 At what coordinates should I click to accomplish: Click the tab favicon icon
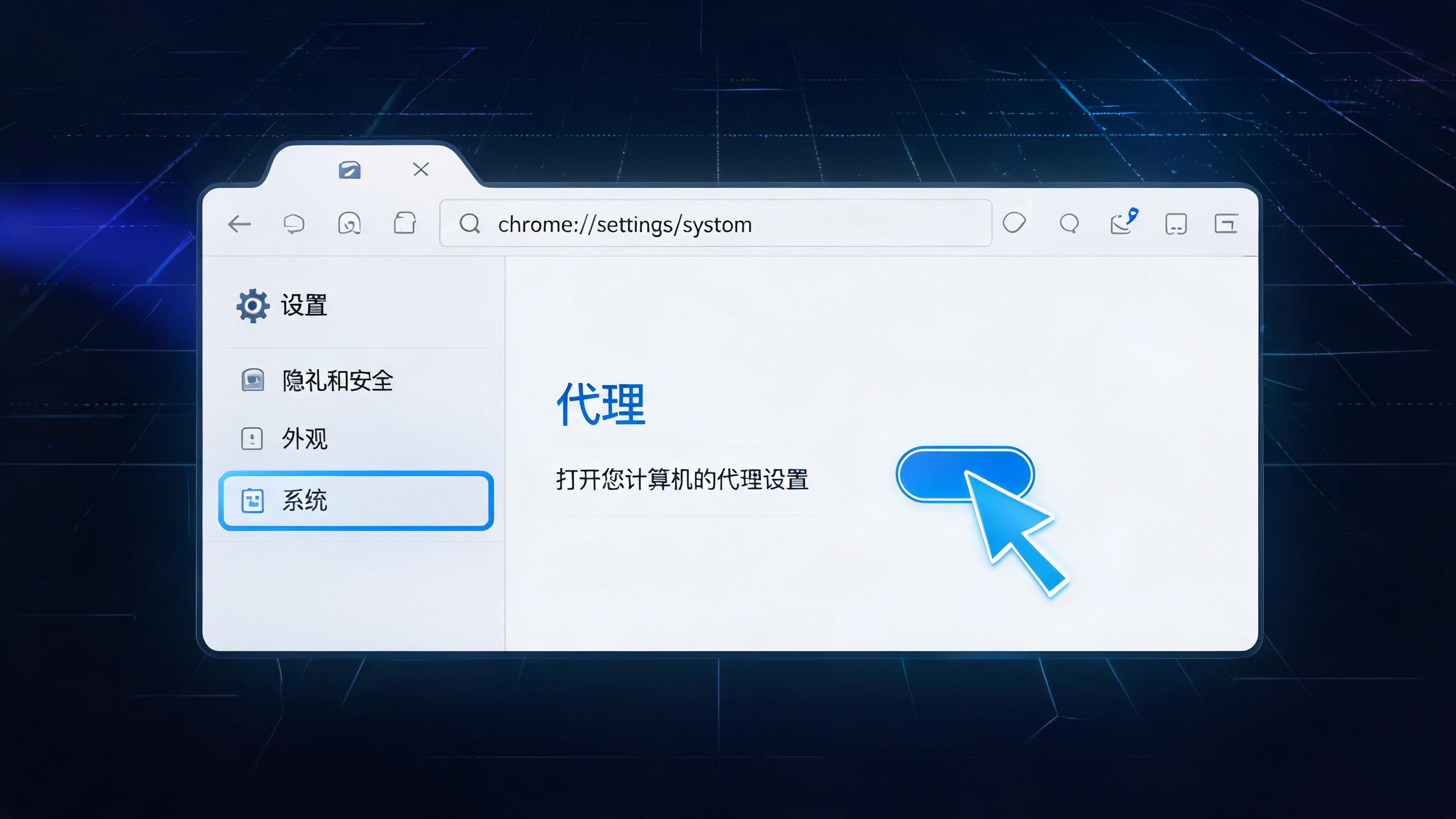pyautogui.click(x=349, y=170)
